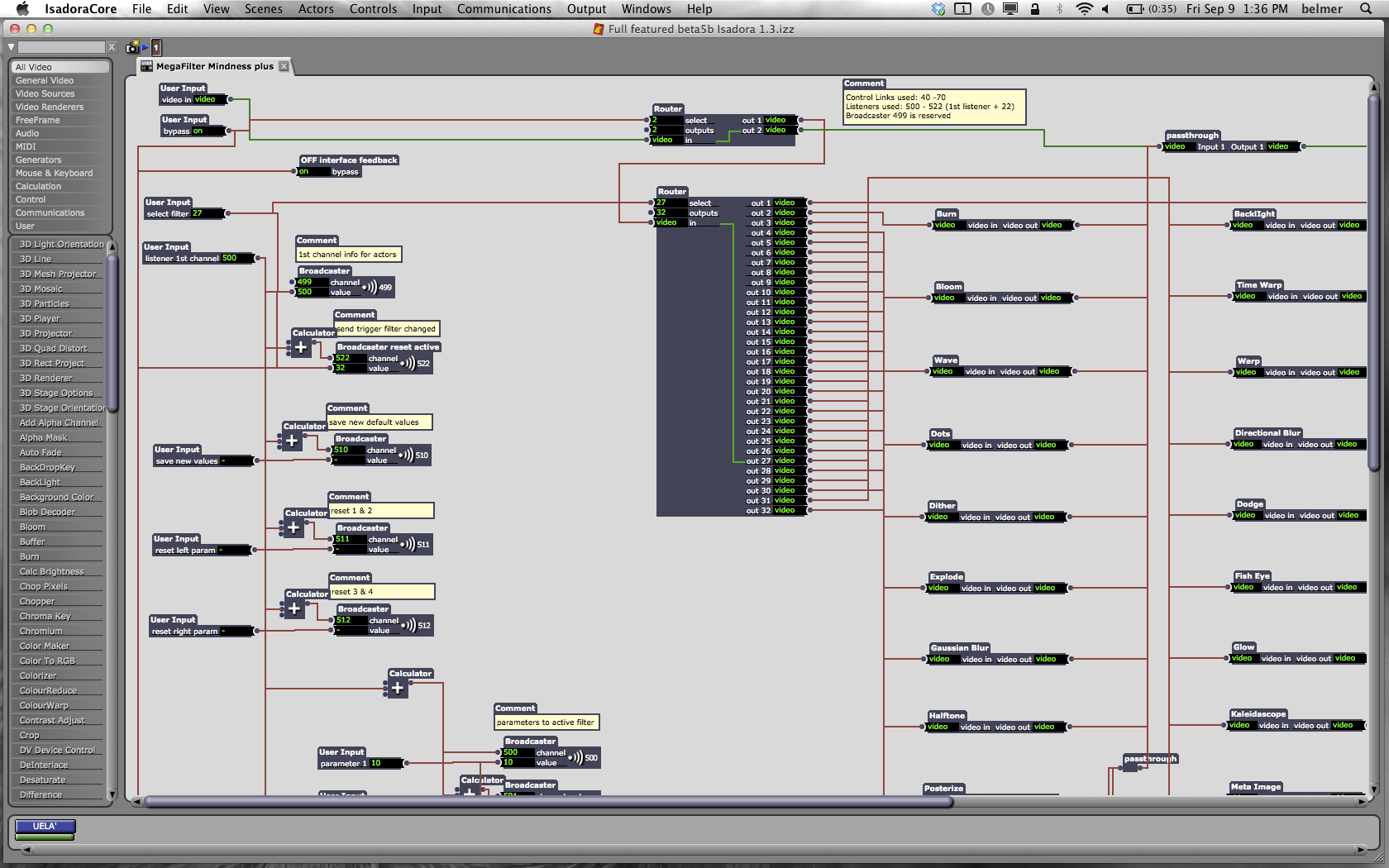Click the Burn actor title
Viewport: 1389px width, 868px height.
pyautogui.click(x=947, y=213)
